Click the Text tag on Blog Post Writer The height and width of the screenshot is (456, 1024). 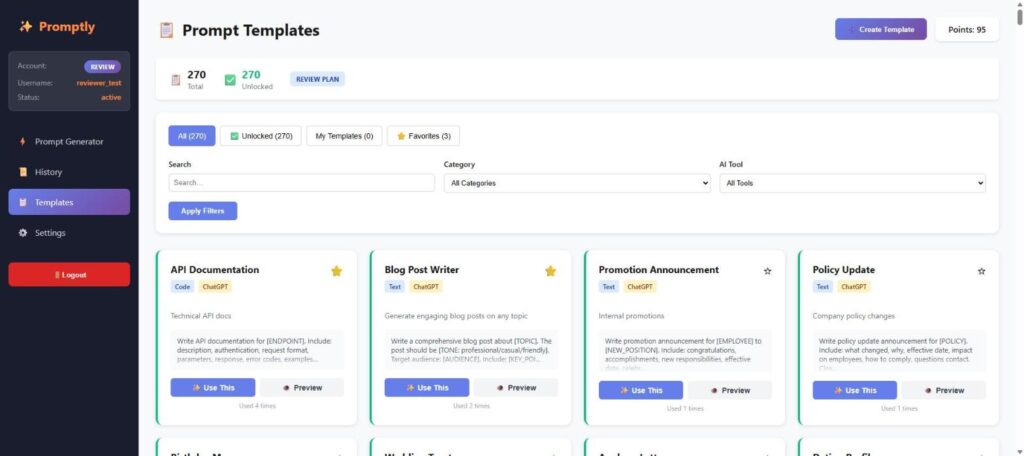click(395, 287)
